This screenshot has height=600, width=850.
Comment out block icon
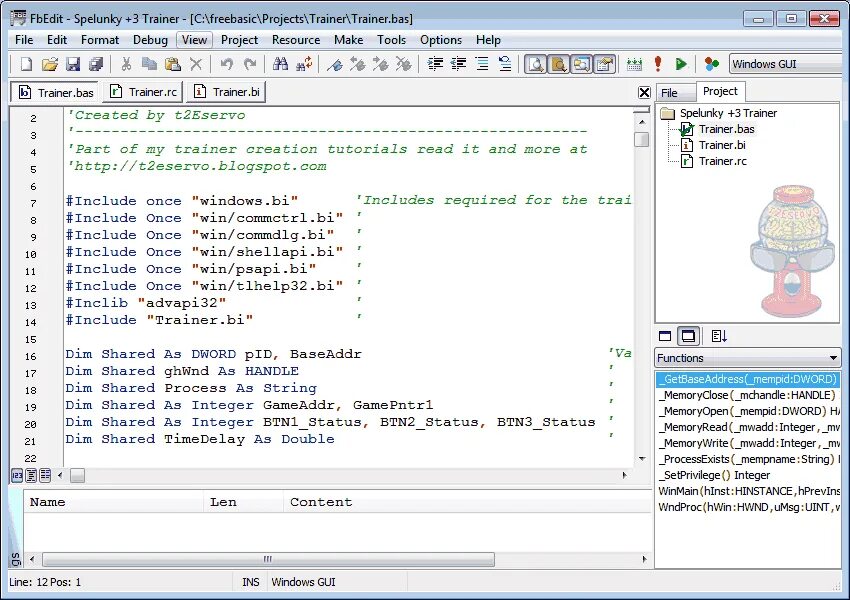481,64
